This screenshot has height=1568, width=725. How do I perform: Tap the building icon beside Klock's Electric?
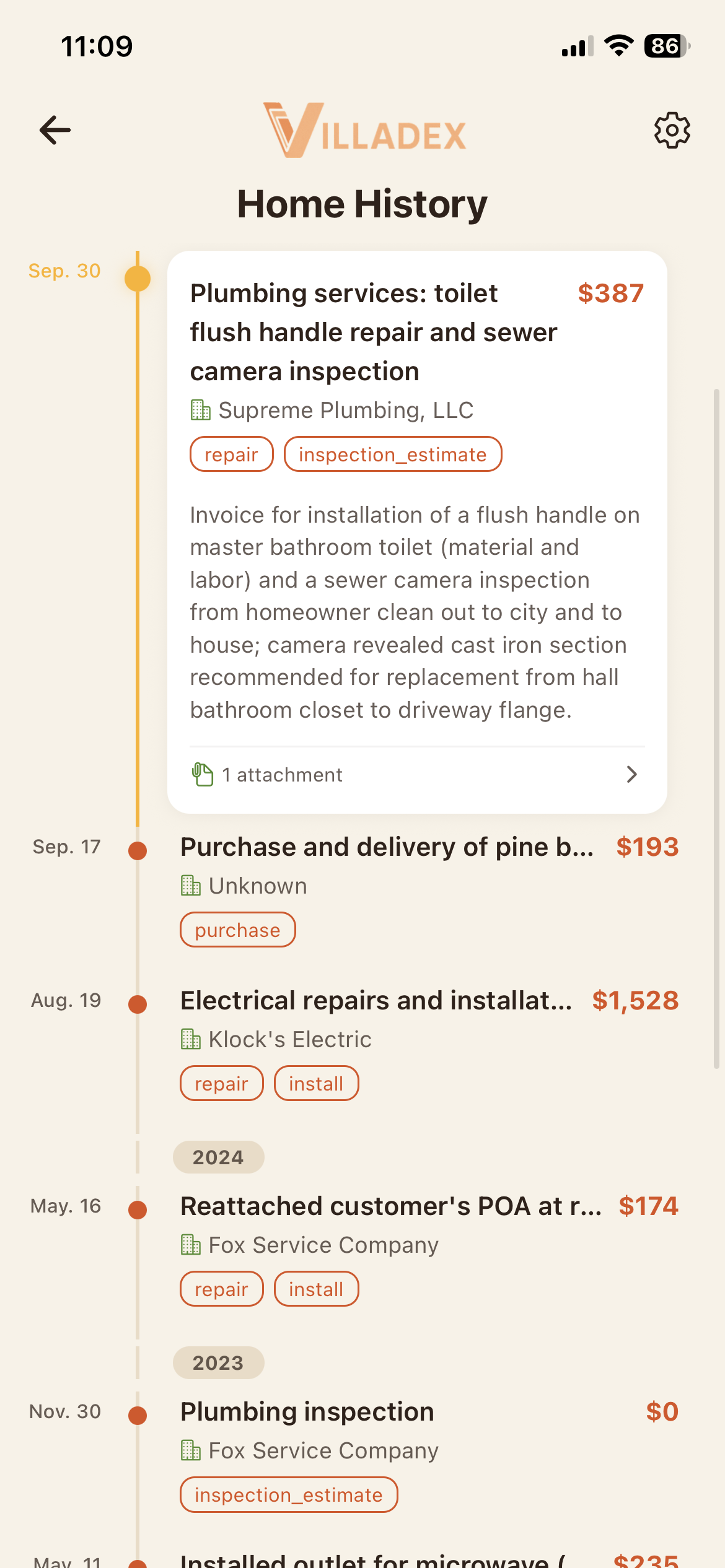point(192,1039)
